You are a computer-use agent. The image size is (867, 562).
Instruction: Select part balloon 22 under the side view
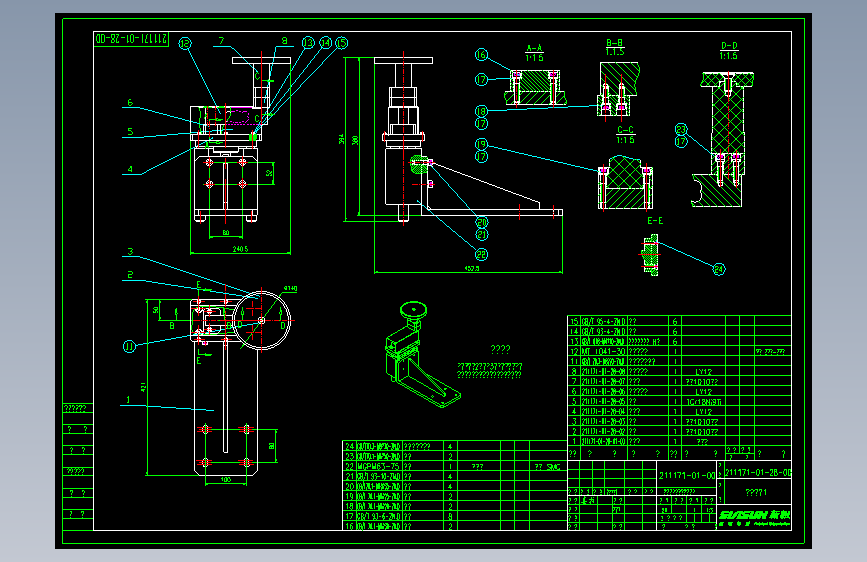tap(482, 254)
